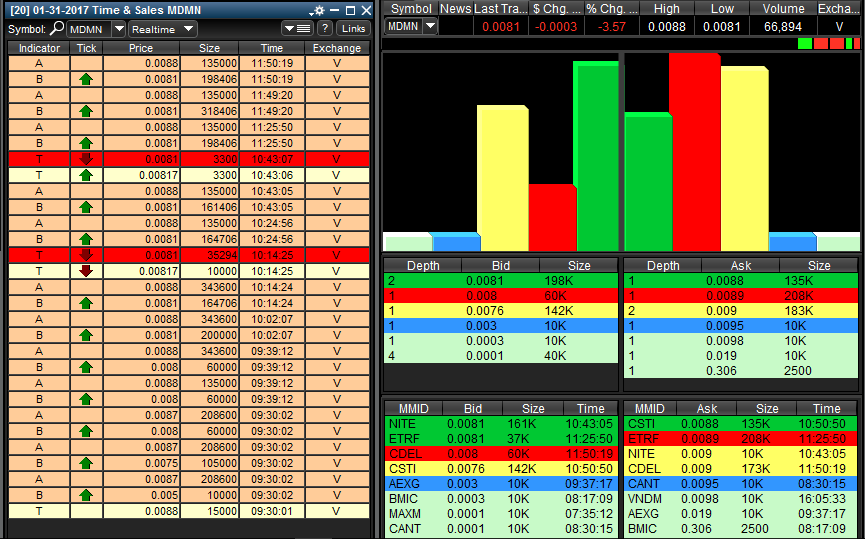Click the question mark help button
The width and height of the screenshot is (865, 539).
325,29
